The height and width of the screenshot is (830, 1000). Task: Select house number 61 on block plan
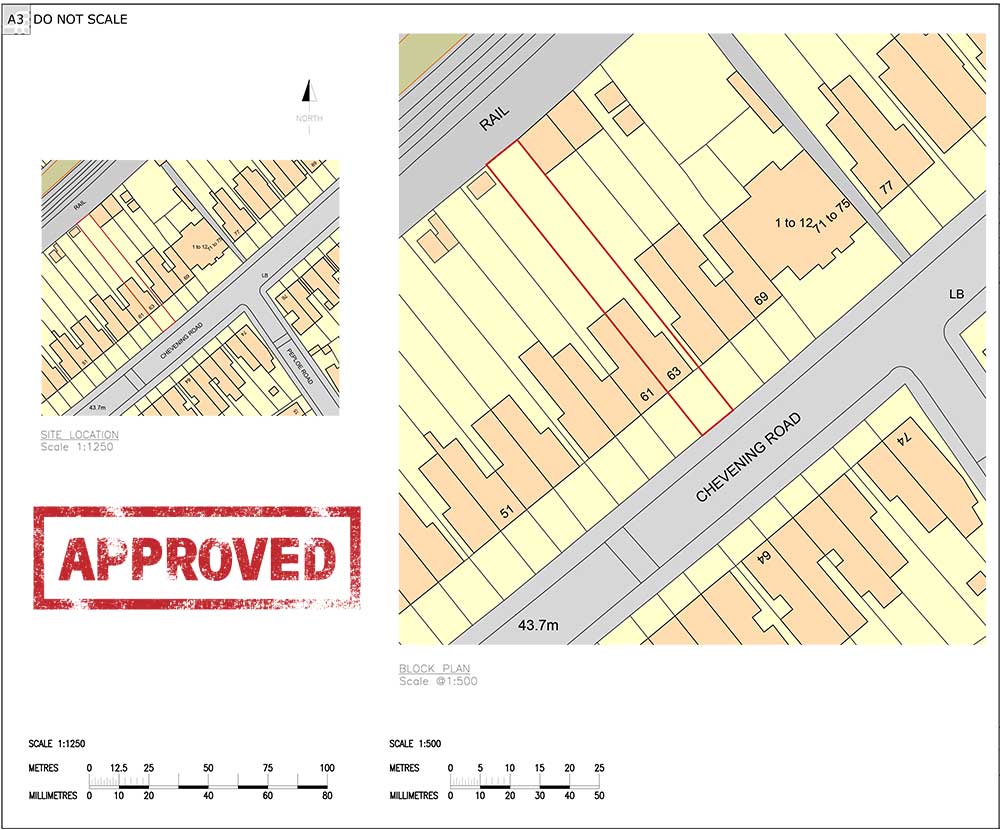click(647, 394)
